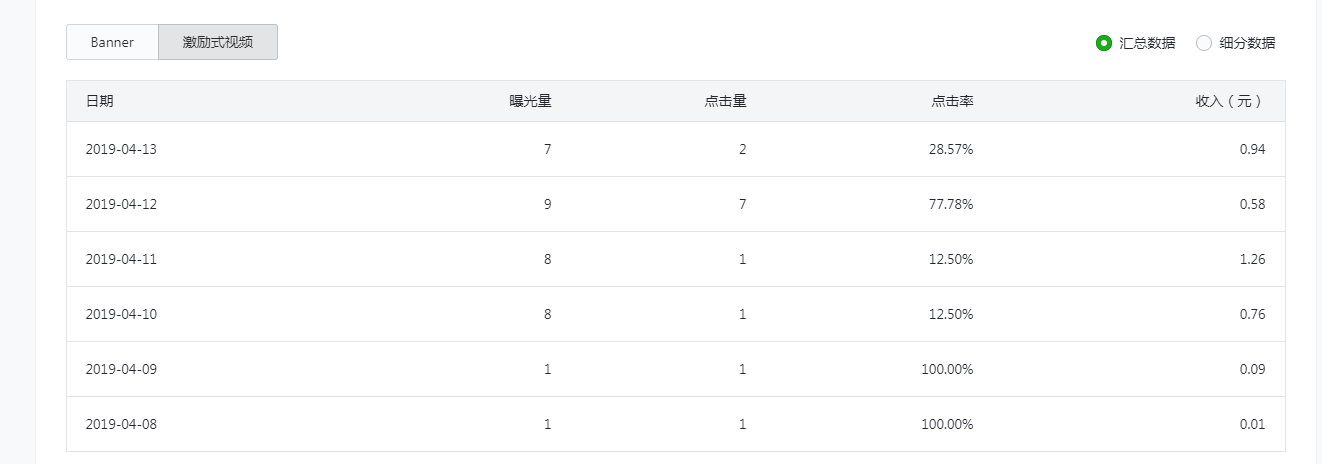The width and height of the screenshot is (1322, 464).
Task: Select the 0.94 revenue value
Action: point(1250,149)
